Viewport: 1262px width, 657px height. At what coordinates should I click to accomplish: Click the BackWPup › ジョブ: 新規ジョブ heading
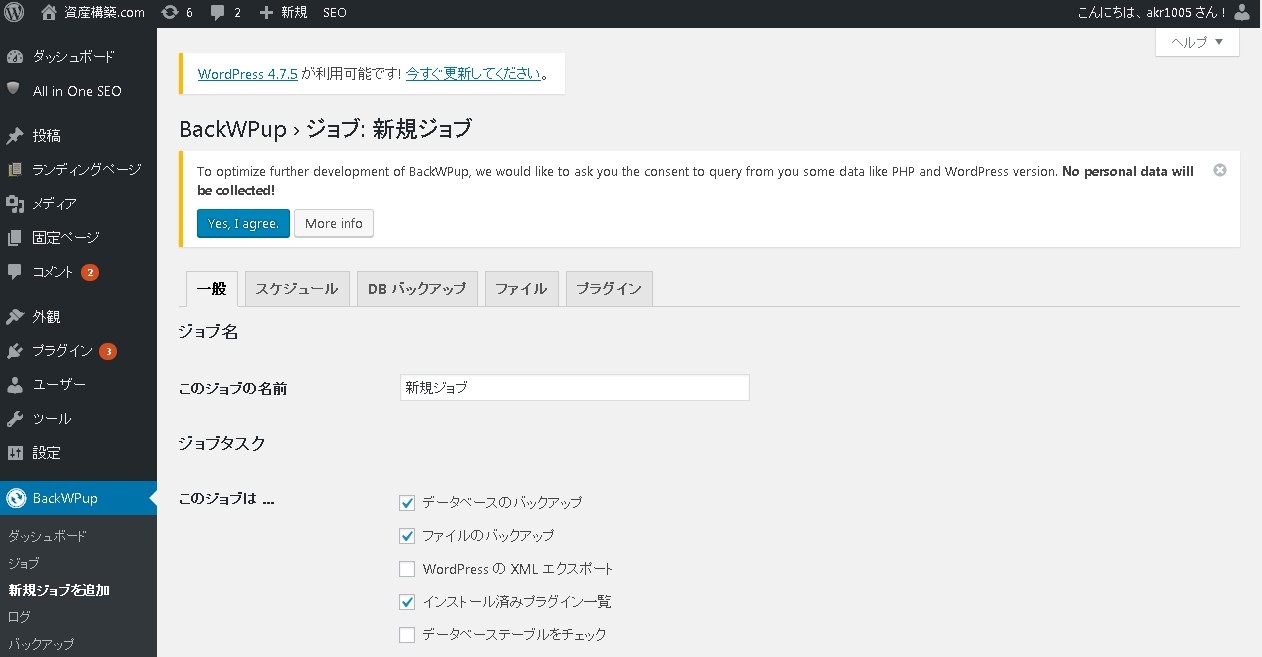pyautogui.click(x=325, y=129)
